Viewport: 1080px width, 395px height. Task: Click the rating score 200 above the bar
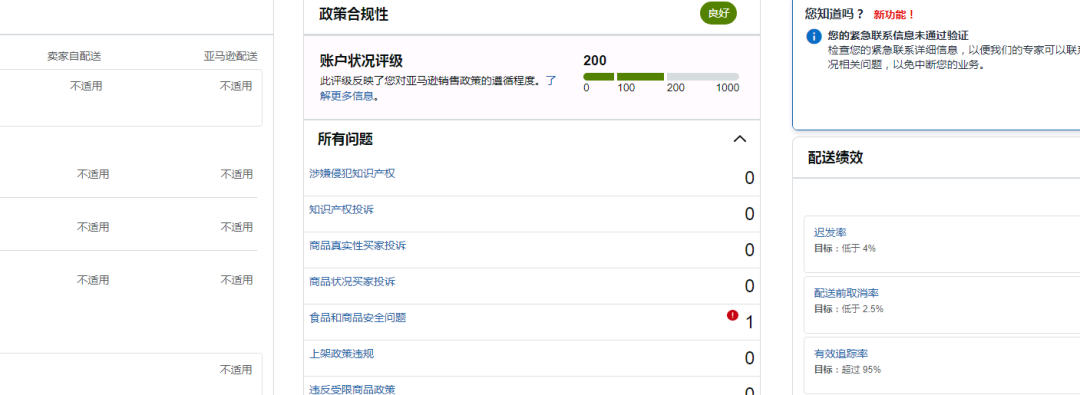coord(595,61)
